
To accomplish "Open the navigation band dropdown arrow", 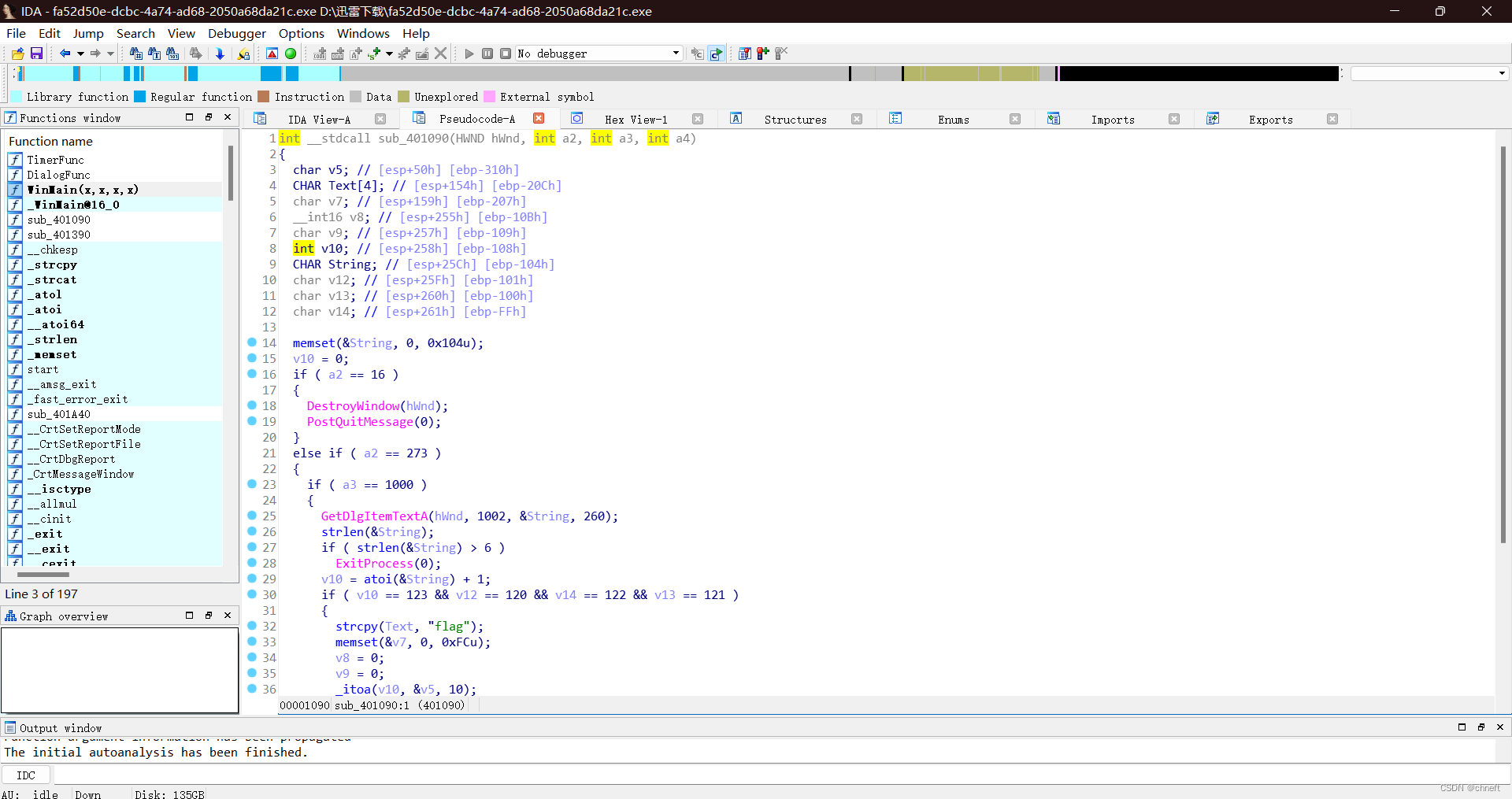I will [1502, 73].
